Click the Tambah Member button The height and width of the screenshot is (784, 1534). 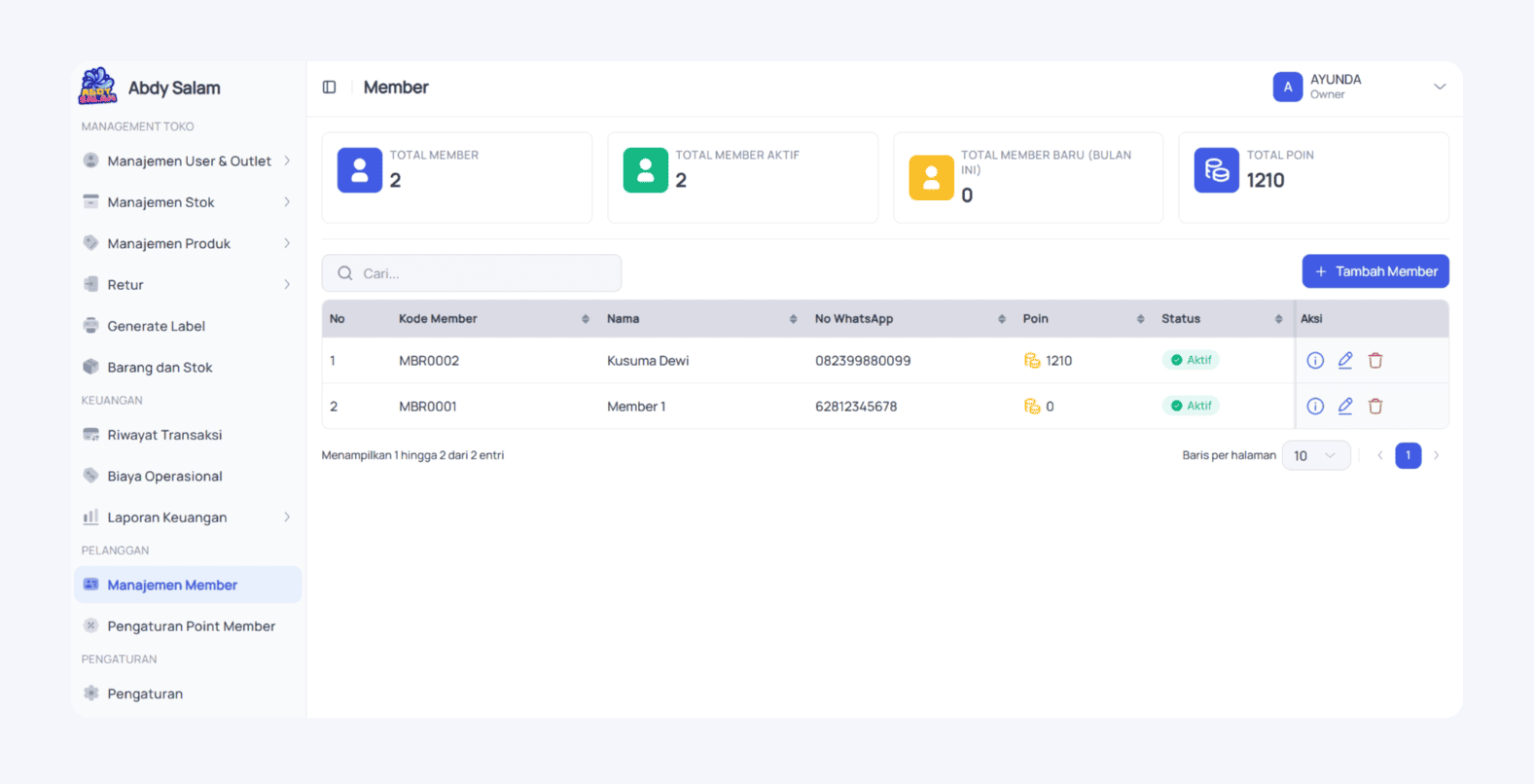[1375, 271]
